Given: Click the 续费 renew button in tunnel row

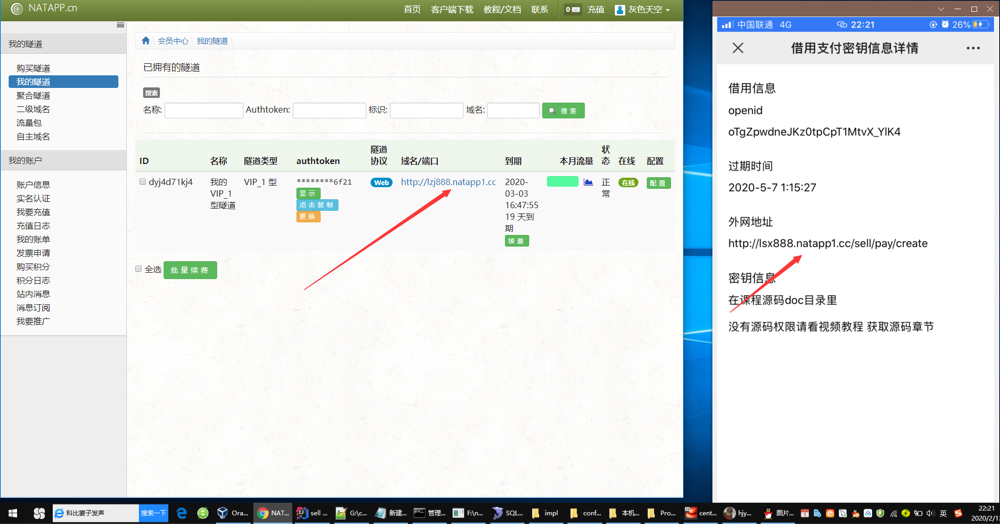Looking at the screenshot, I should click(x=516, y=241).
